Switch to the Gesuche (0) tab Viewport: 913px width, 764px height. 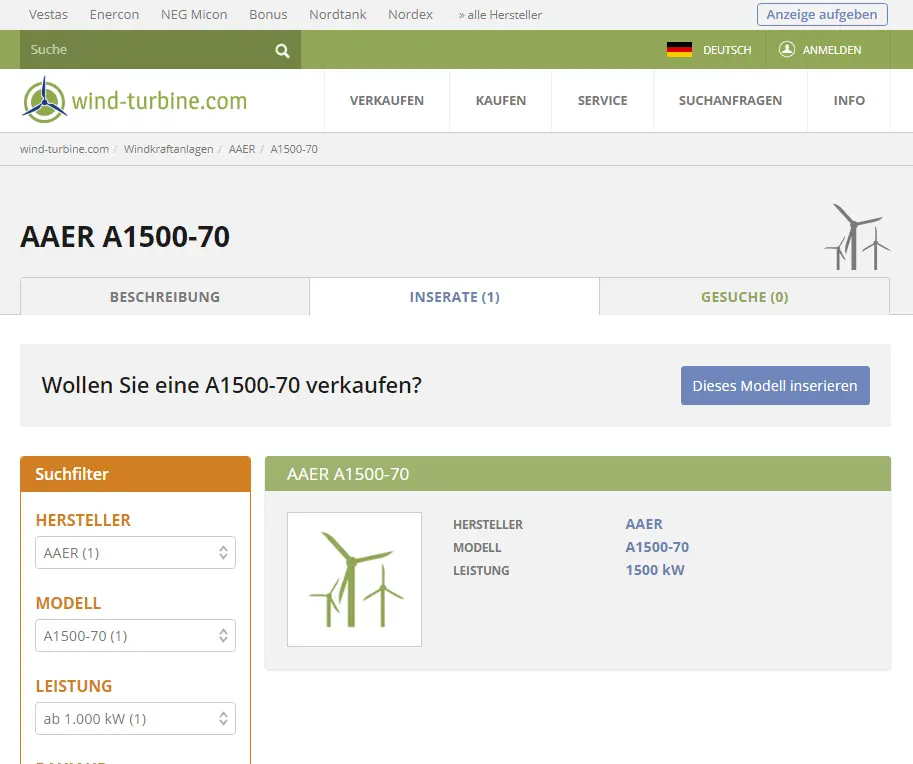tap(744, 297)
